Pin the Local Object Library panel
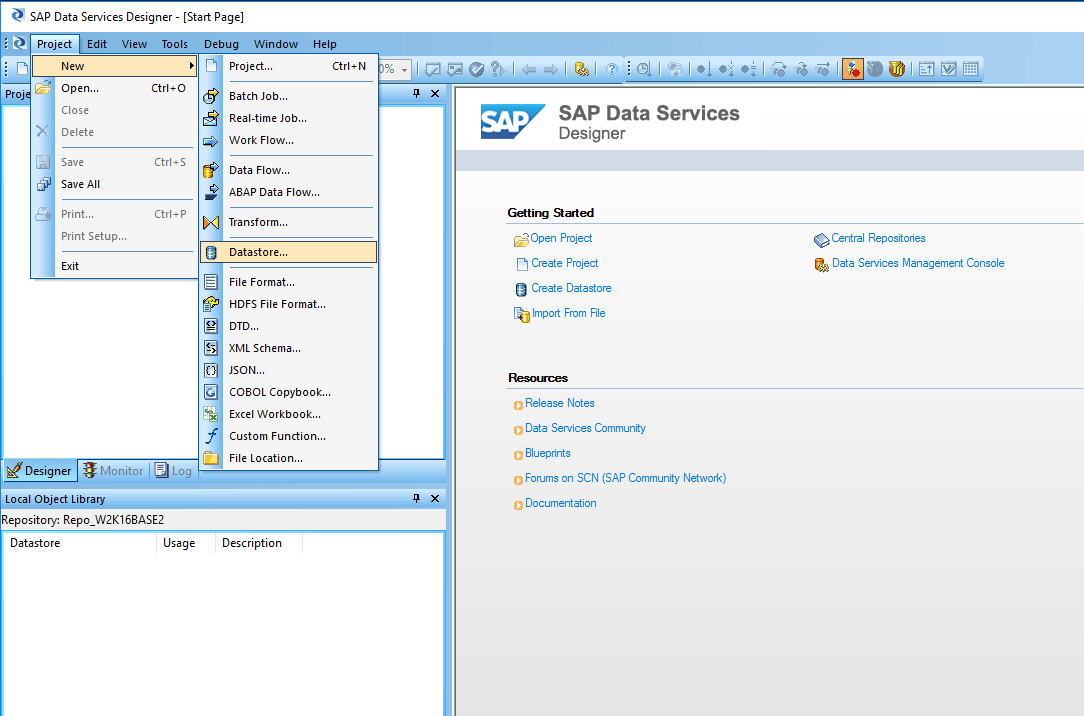Screen dimensions: 1084x716 (416, 498)
